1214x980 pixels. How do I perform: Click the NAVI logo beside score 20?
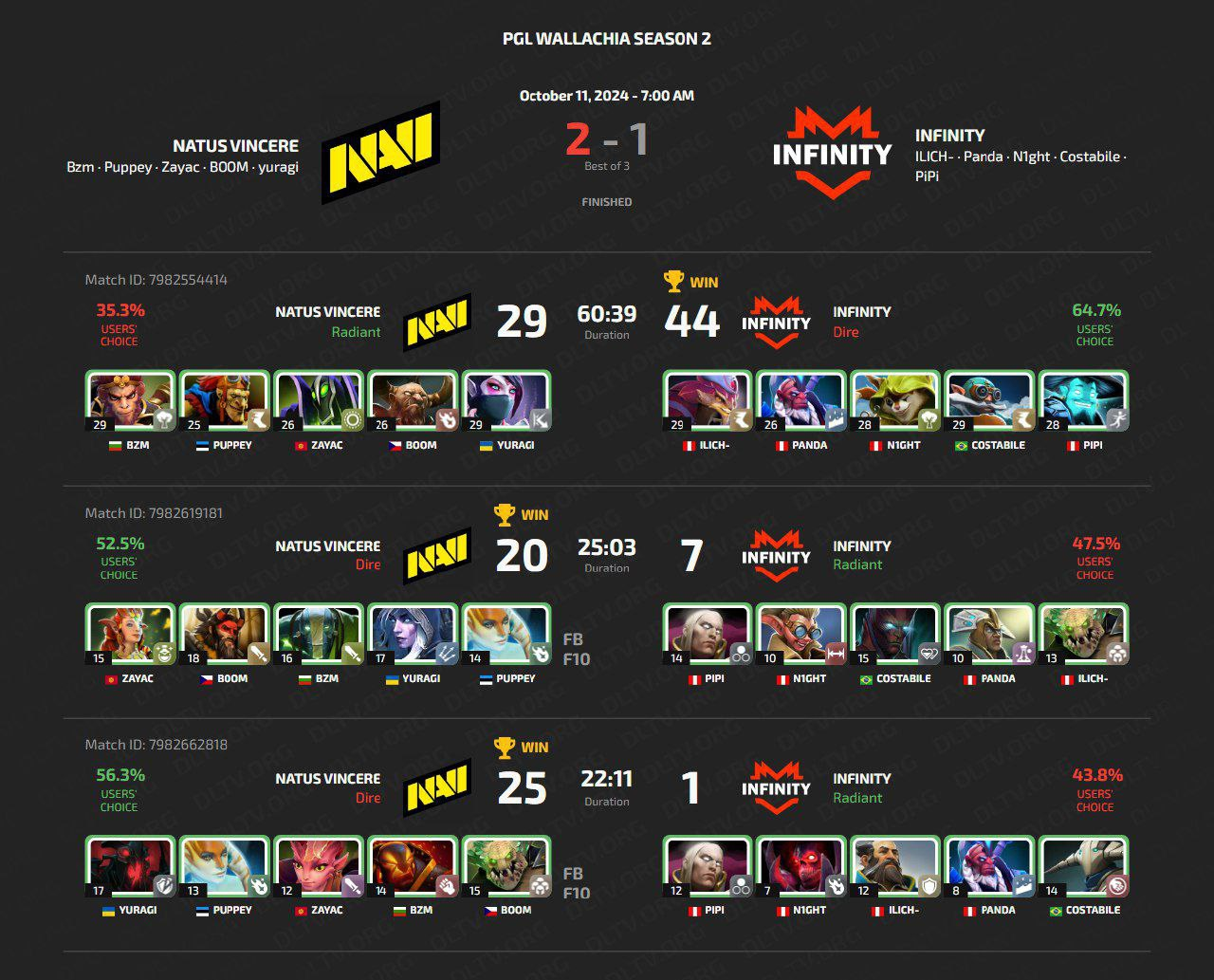tap(437, 555)
